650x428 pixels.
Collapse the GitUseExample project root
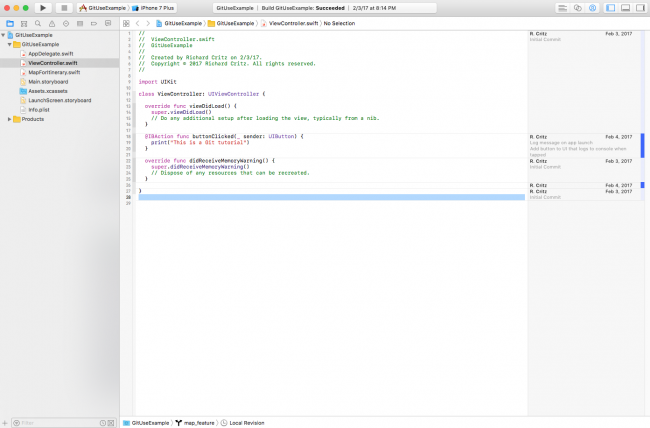click(x=3, y=35)
